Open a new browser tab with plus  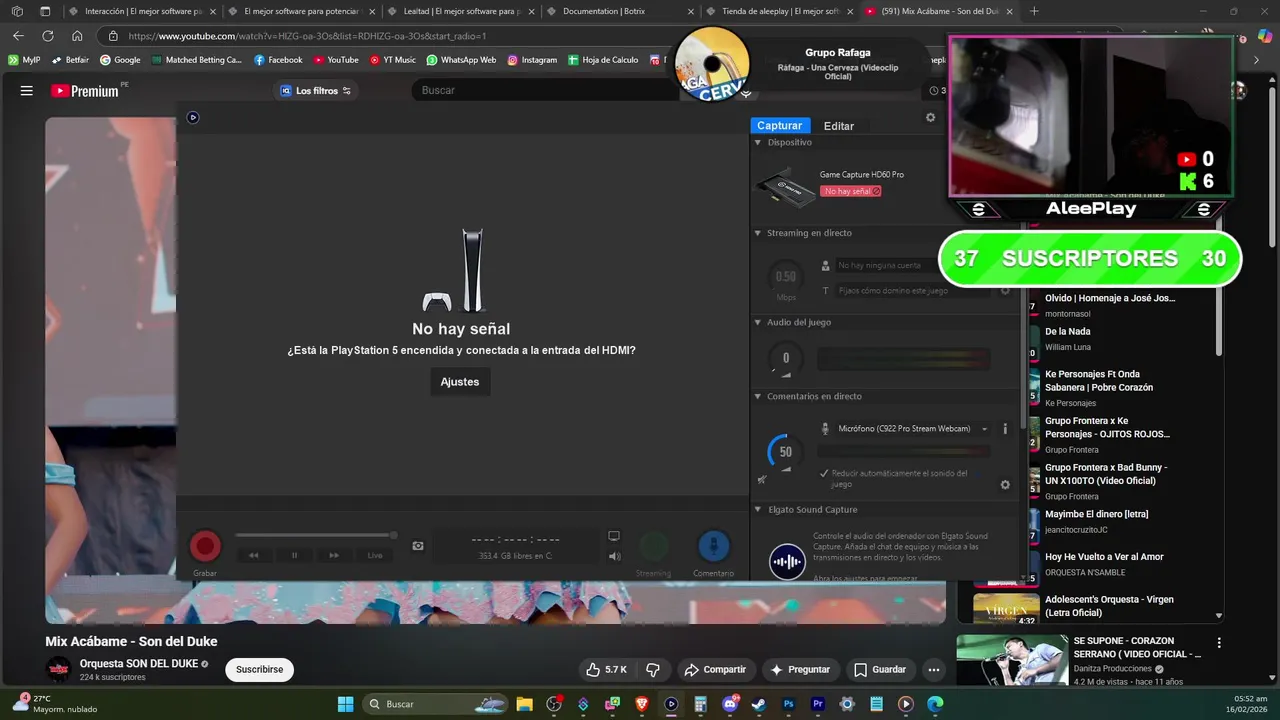click(1034, 11)
